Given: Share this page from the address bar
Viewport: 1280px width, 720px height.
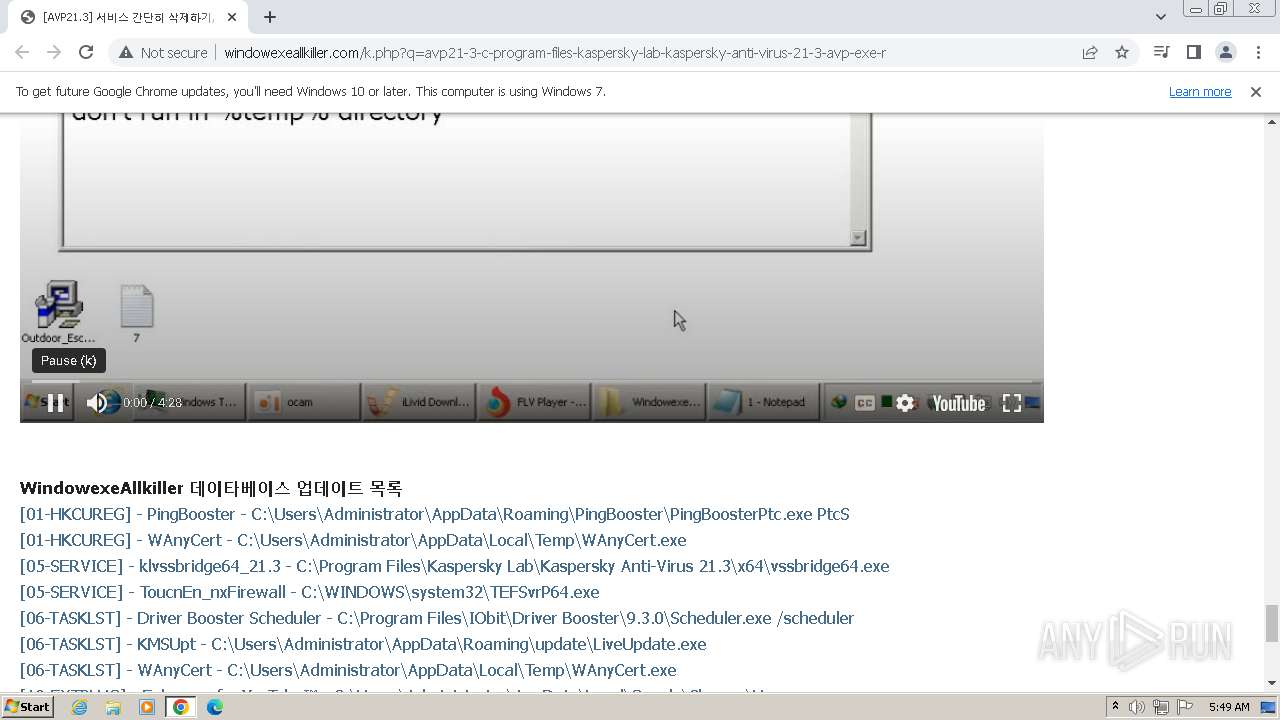Looking at the screenshot, I should coord(1090,52).
